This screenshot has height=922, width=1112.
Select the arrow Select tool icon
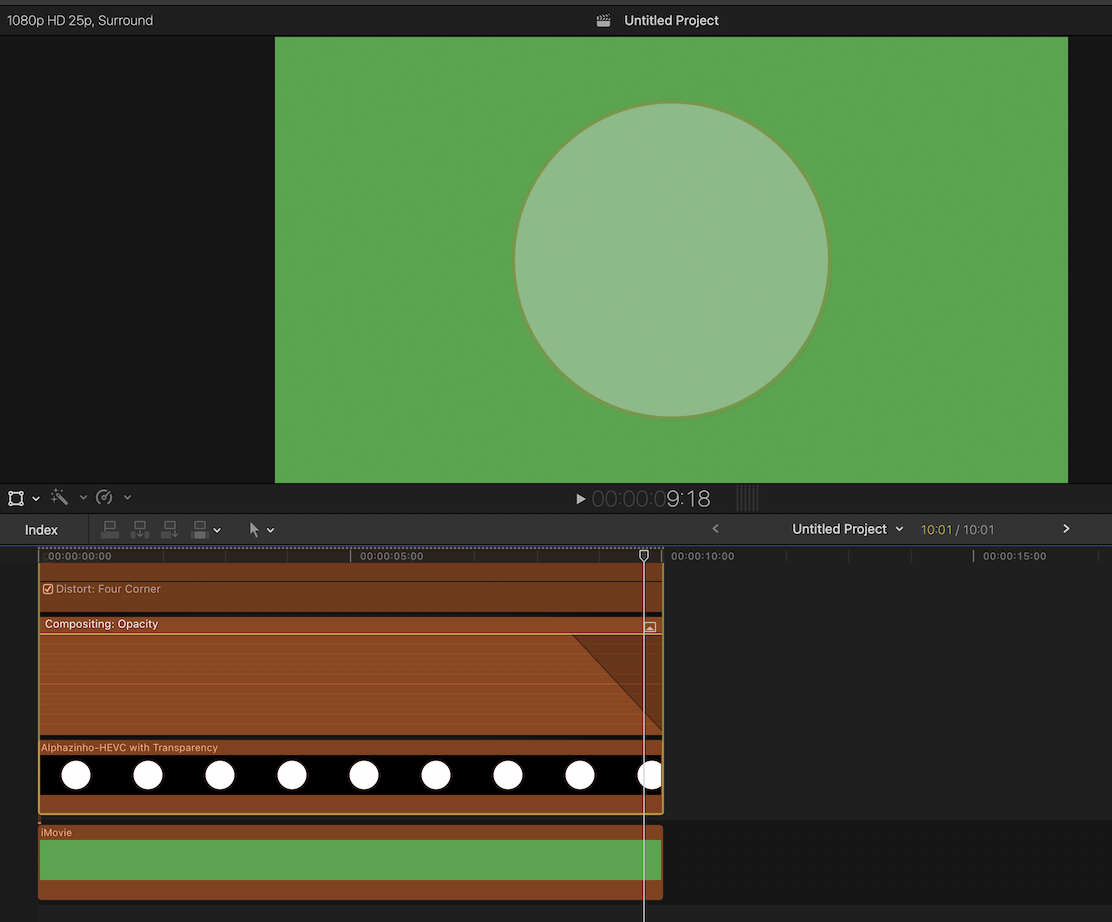click(x=254, y=530)
